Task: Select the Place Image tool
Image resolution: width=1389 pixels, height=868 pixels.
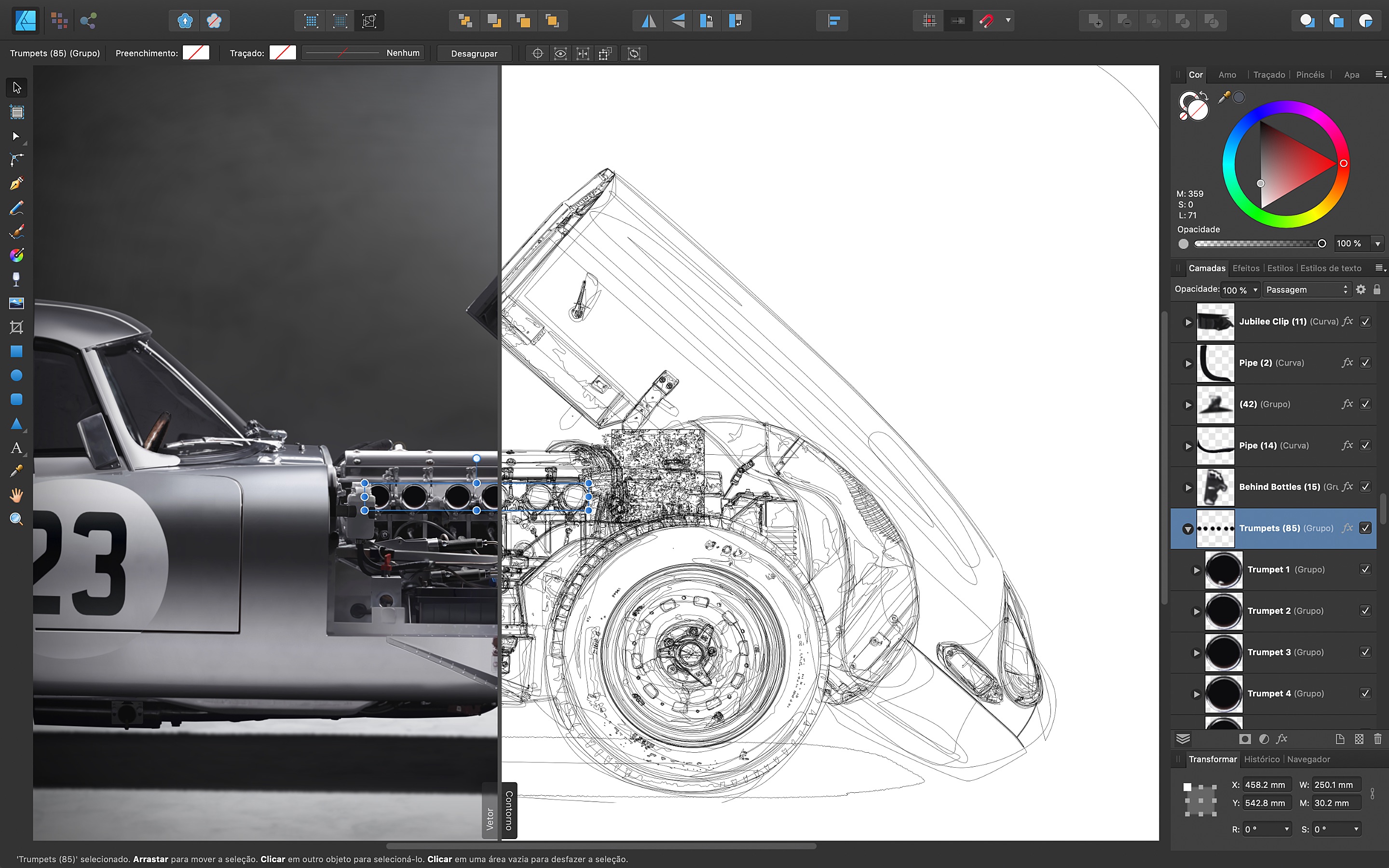Action: (x=17, y=303)
